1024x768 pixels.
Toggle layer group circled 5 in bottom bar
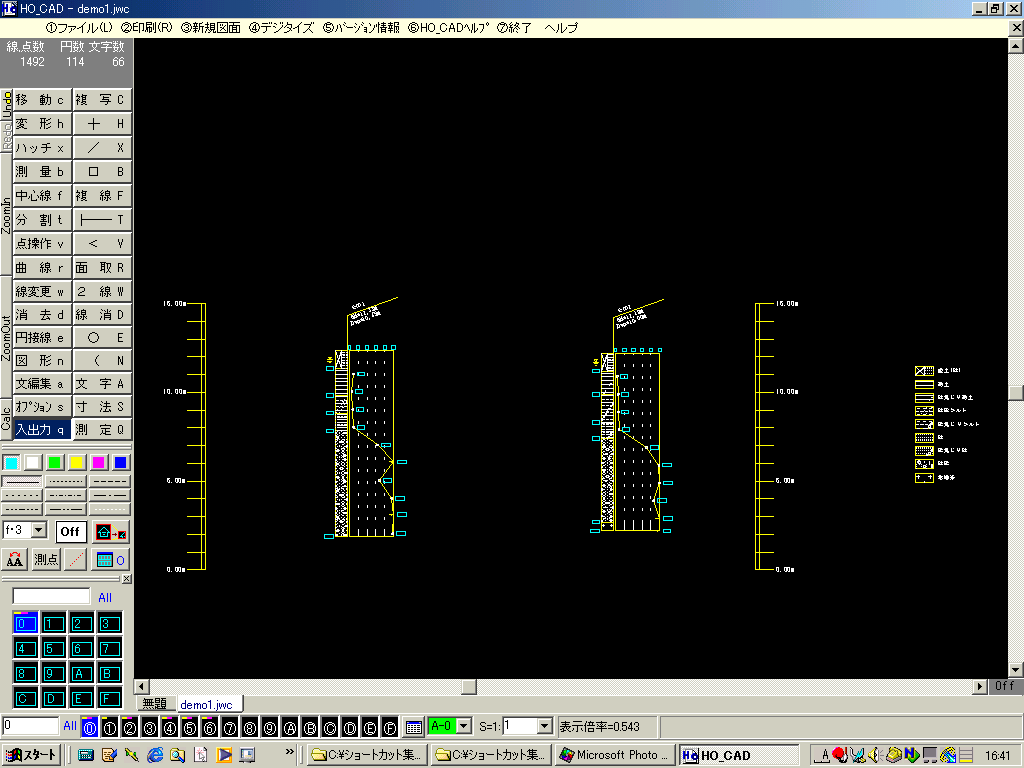click(189, 727)
